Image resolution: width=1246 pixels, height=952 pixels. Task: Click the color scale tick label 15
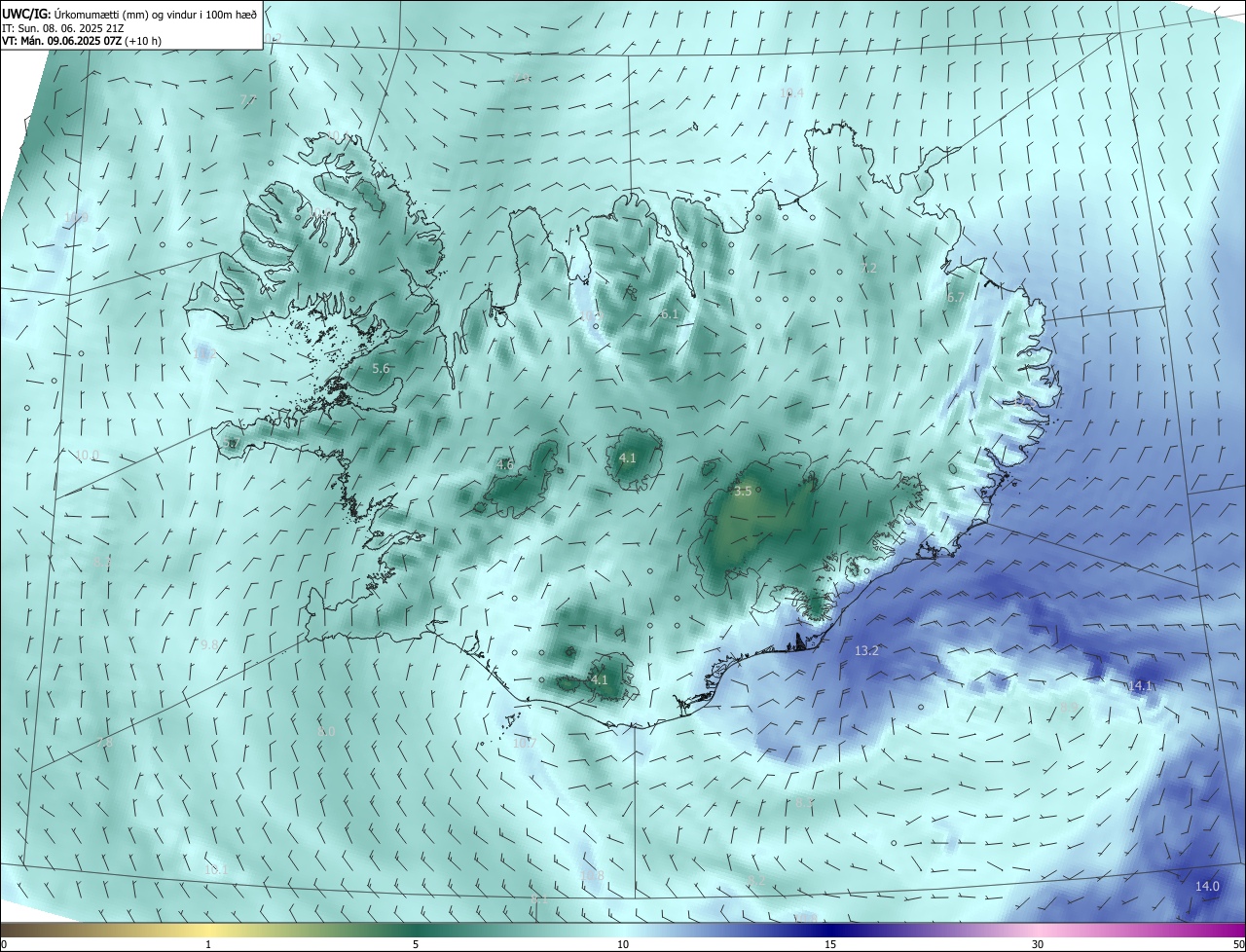tap(830, 944)
